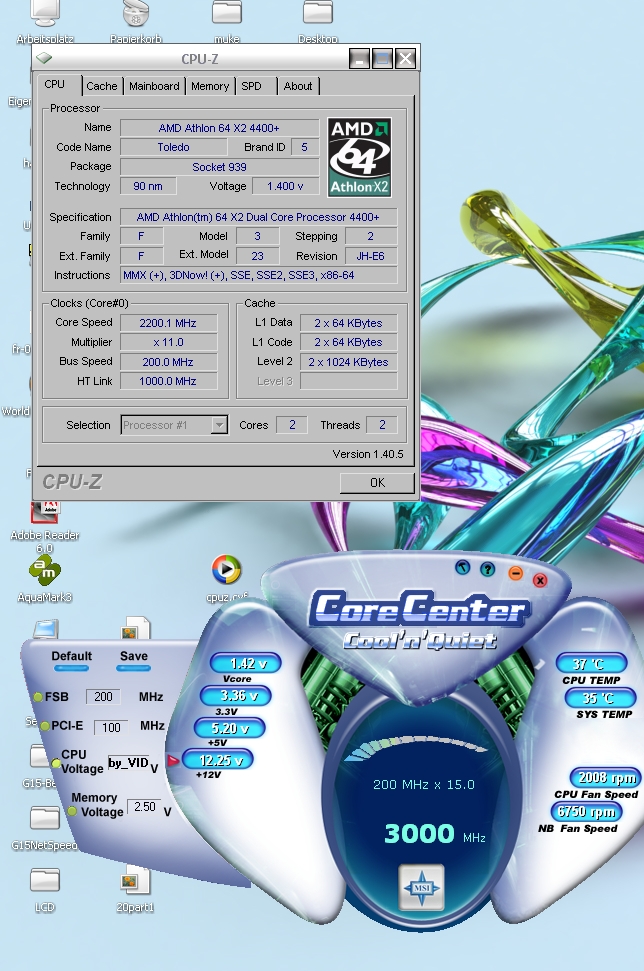Click the Level 2 cache value

pyautogui.click(x=348, y=362)
